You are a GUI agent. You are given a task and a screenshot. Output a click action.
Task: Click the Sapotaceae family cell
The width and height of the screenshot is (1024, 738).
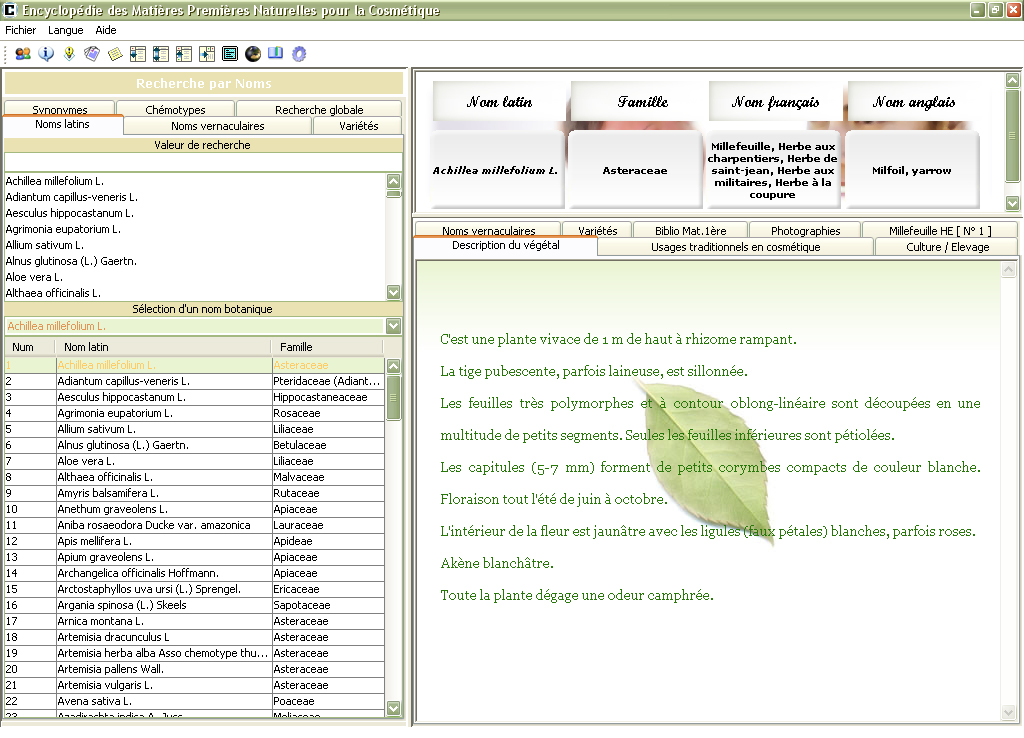(x=328, y=605)
